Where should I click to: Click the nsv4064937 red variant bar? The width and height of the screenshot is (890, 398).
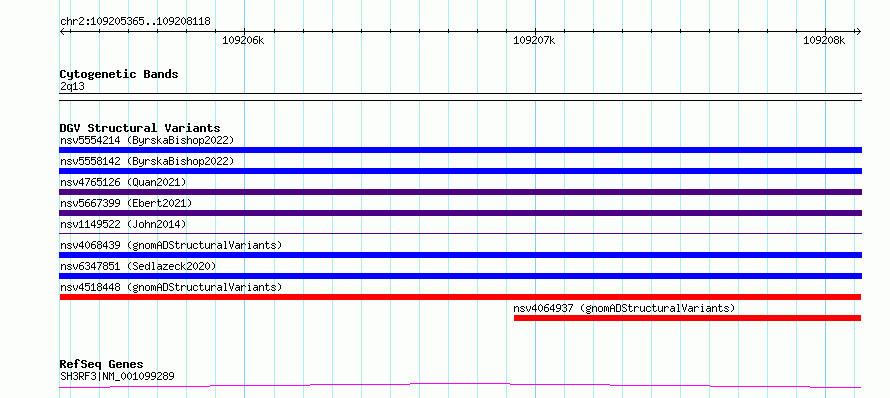(x=687, y=318)
